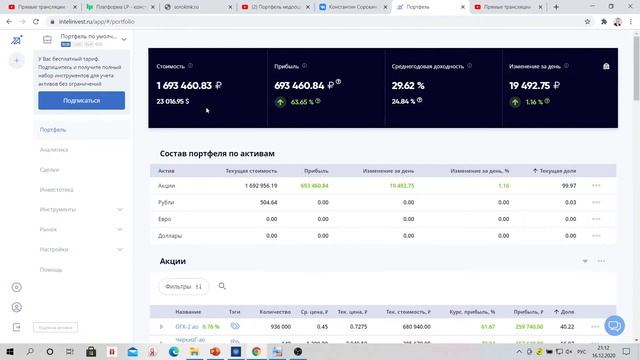Open the ОГК-2 ао stock link
640x360 pixels.
click(x=187, y=327)
